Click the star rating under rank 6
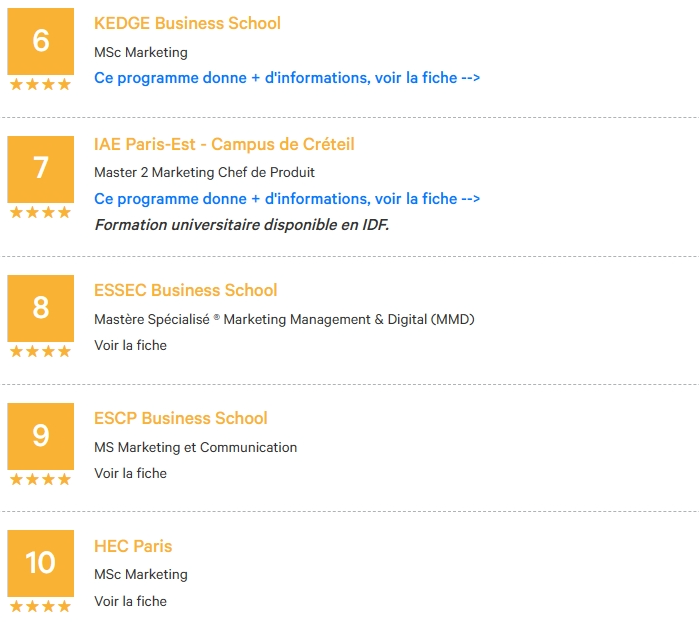699x626 pixels. click(x=41, y=84)
